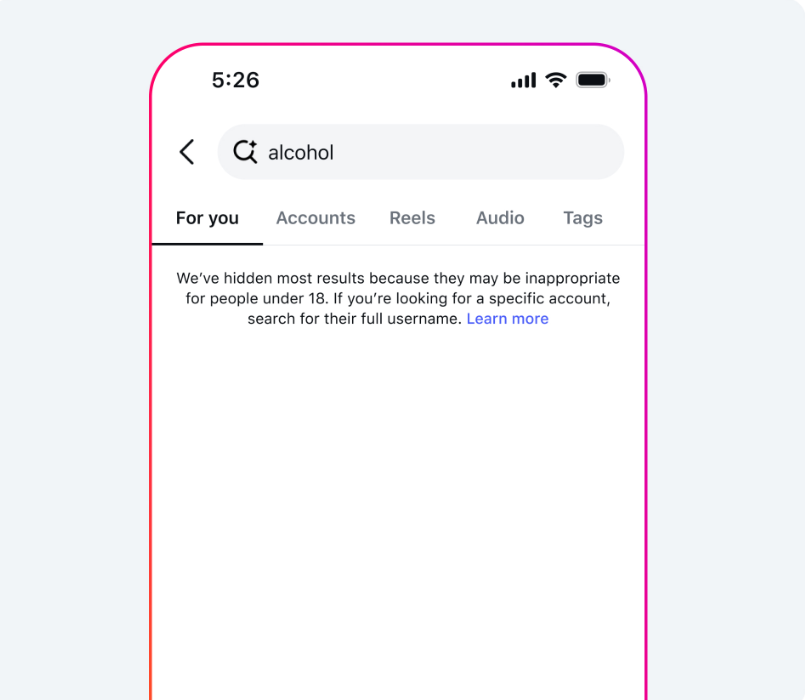Open the Learn more link
The height and width of the screenshot is (700, 805).
(507, 319)
